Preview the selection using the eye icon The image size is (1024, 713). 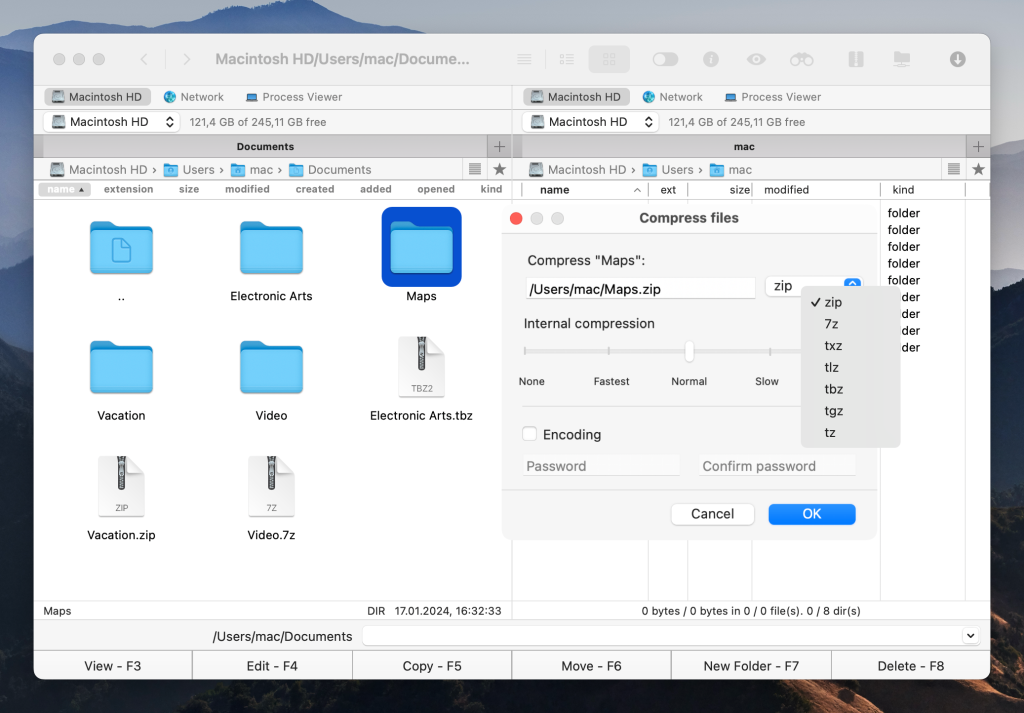755,59
